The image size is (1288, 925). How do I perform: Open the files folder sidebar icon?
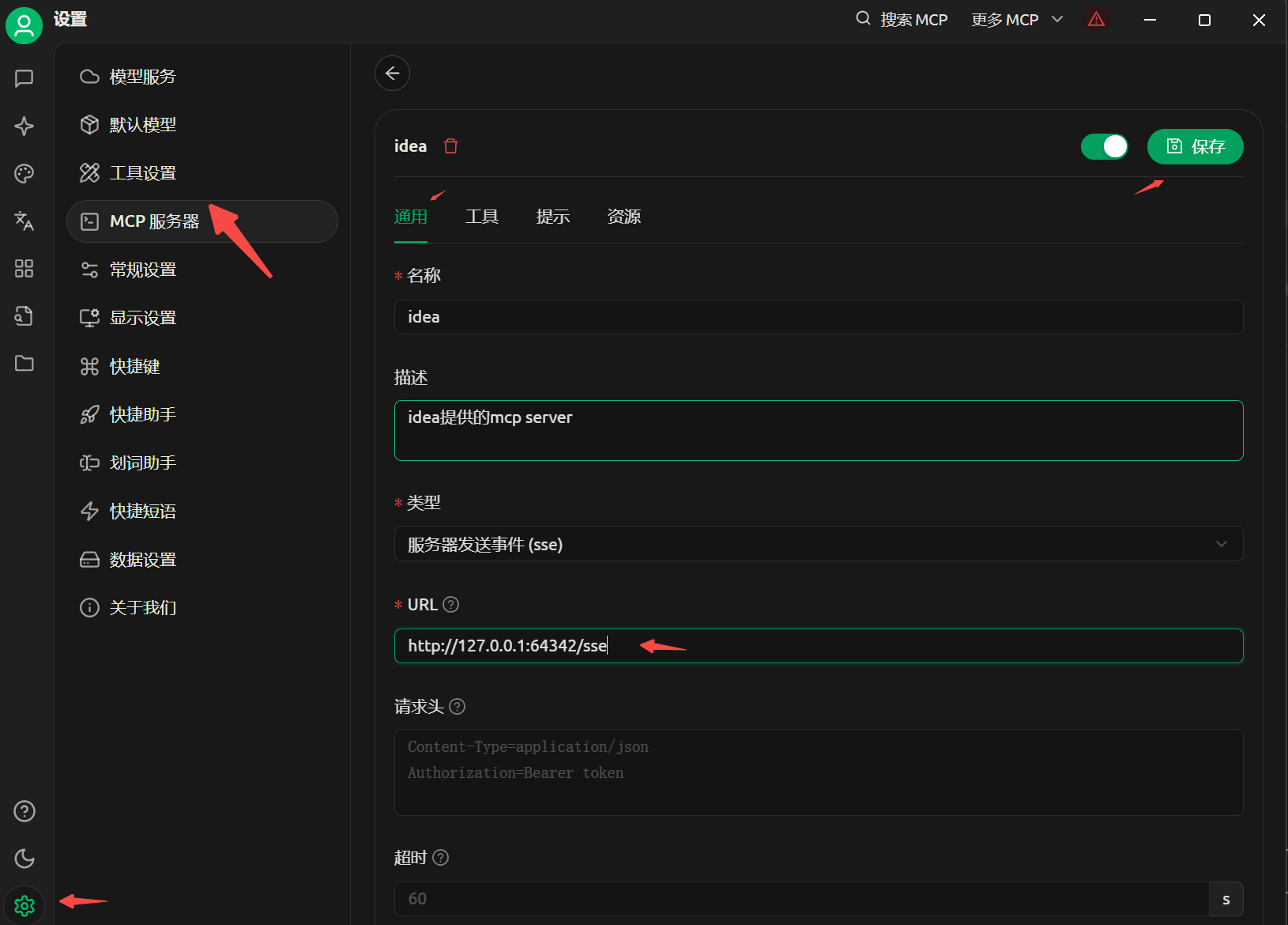click(x=24, y=364)
